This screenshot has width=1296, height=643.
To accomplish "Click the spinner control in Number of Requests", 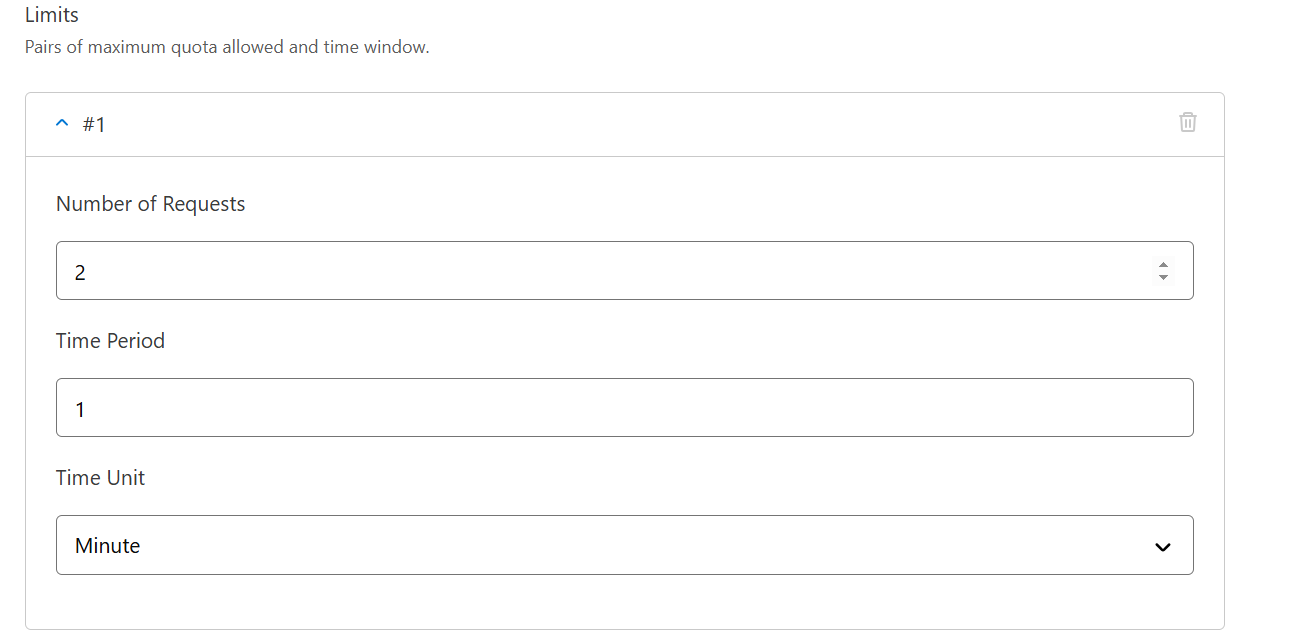I will (1163, 271).
